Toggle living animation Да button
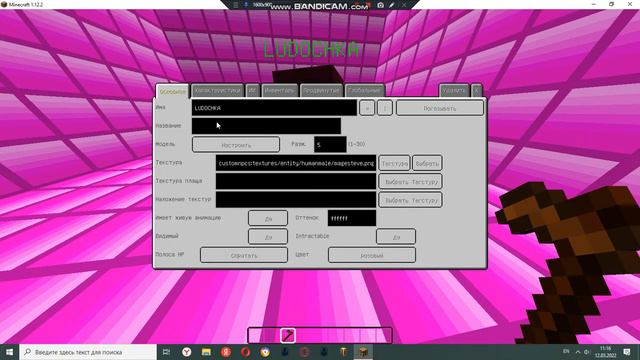 click(x=268, y=218)
